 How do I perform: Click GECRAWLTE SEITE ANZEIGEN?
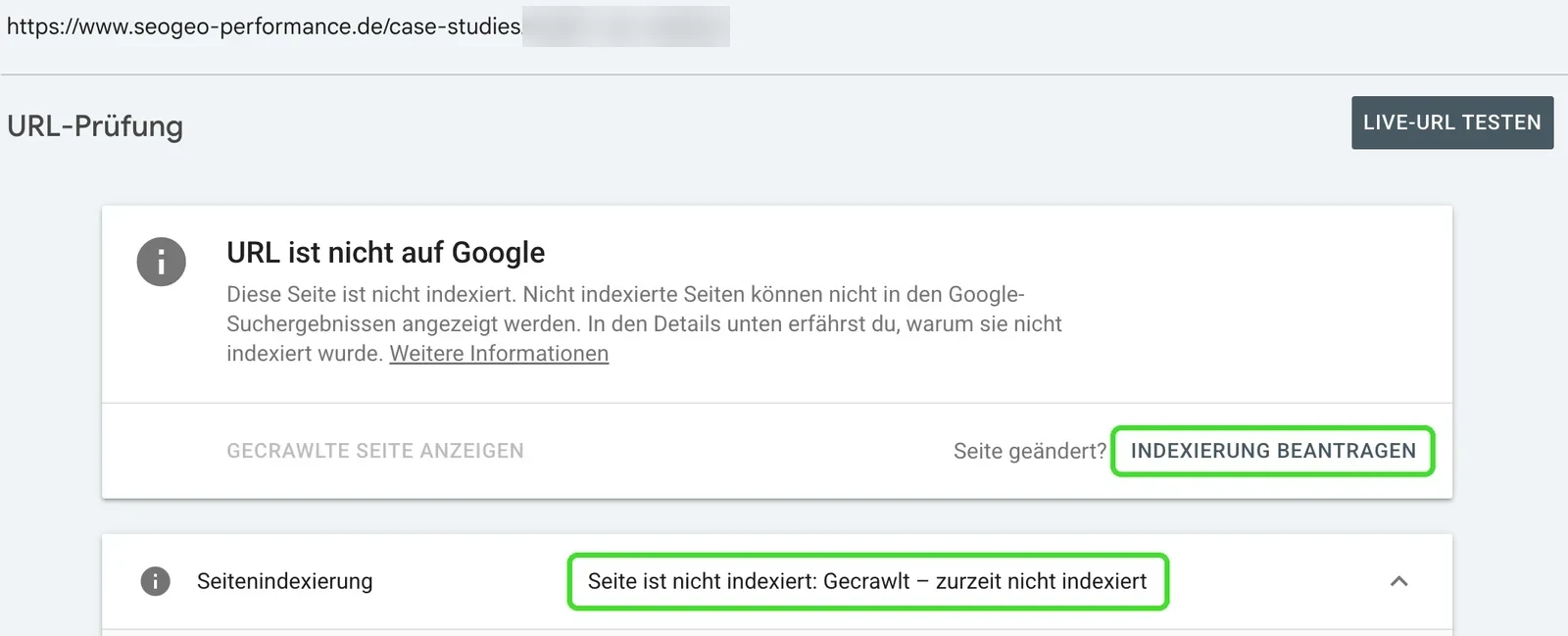pyautogui.click(x=375, y=451)
